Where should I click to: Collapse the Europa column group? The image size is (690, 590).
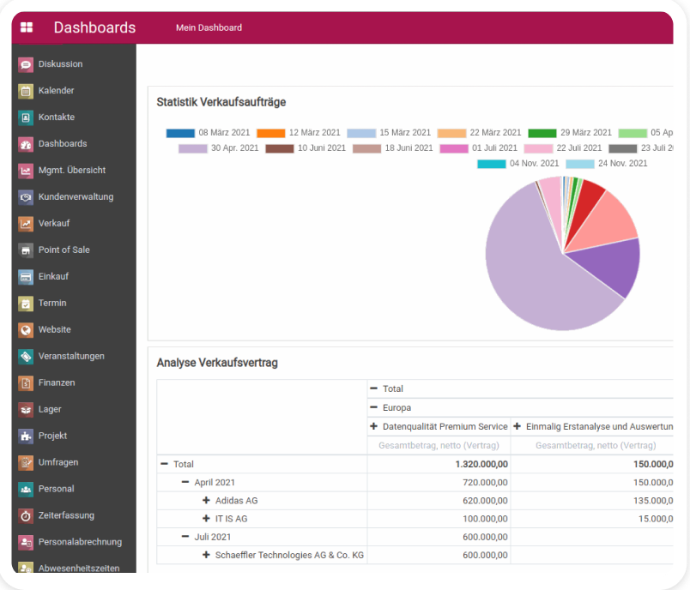pos(374,408)
